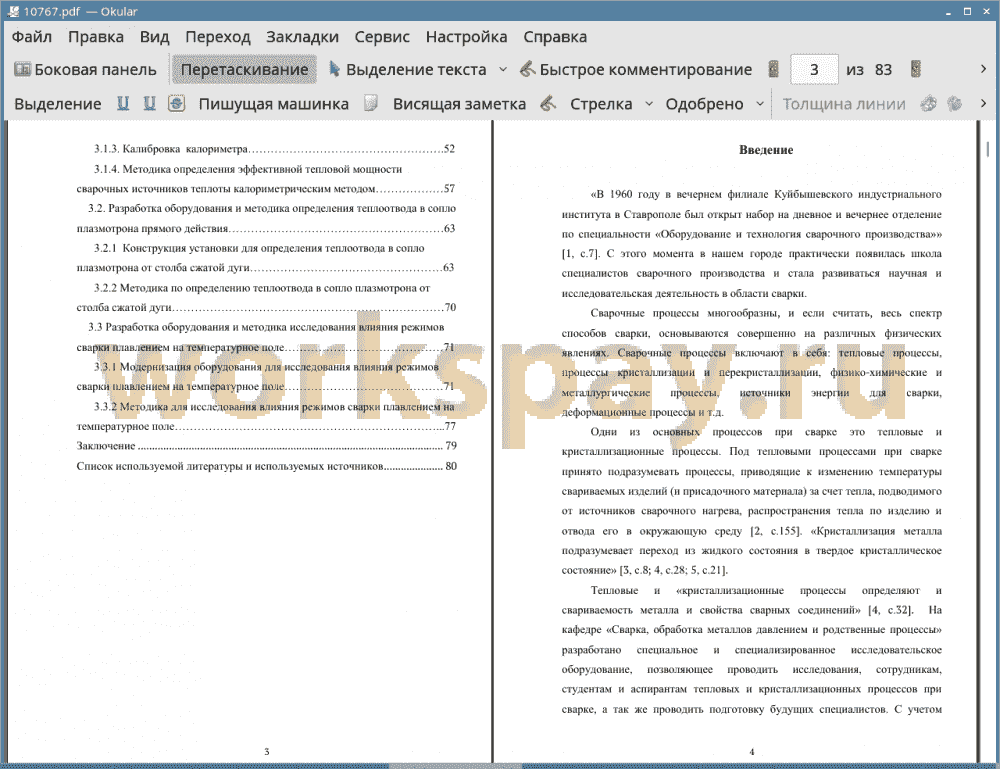Open the Стрелка shape dropdown arrow

click(649, 104)
